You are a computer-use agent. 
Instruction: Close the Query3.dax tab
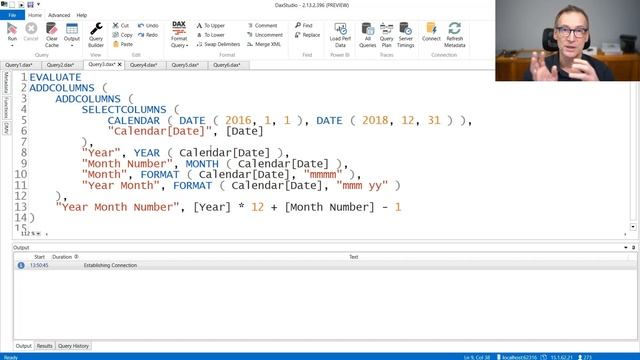pos(120,64)
